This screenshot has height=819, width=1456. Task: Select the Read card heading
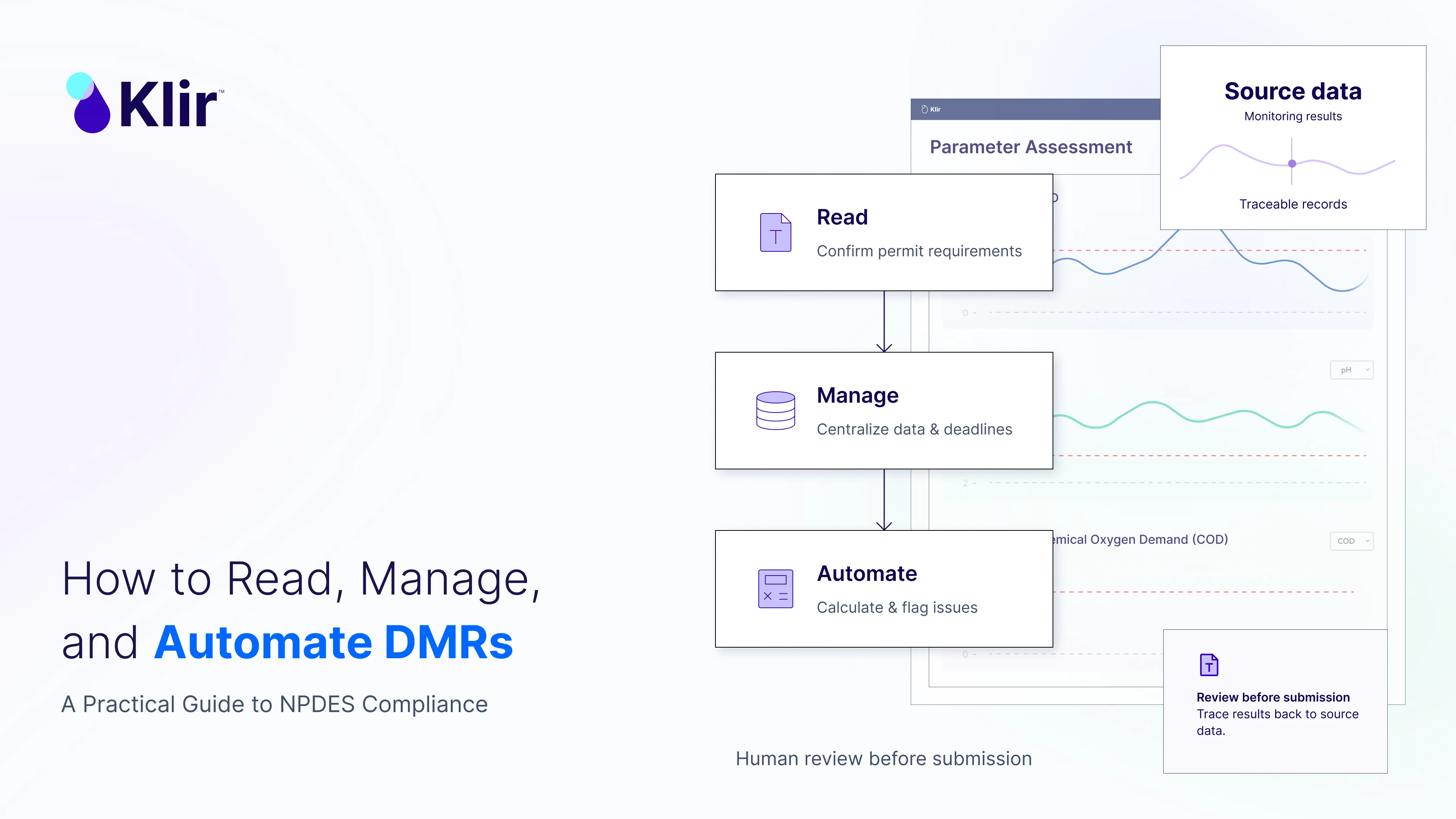(x=842, y=217)
